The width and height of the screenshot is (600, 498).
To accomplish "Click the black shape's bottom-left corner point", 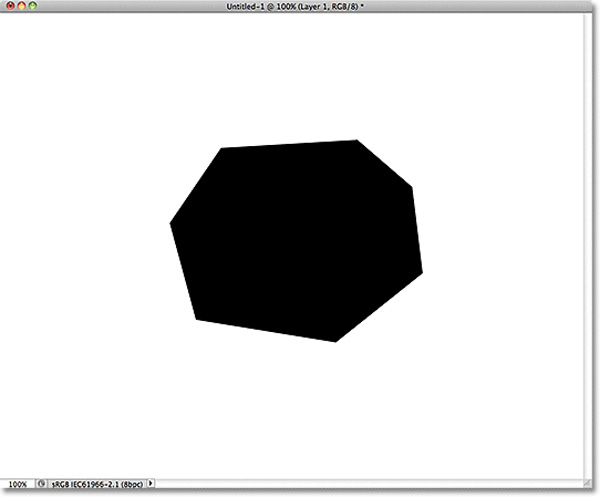I will pyautogui.click(x=196, y=319).
